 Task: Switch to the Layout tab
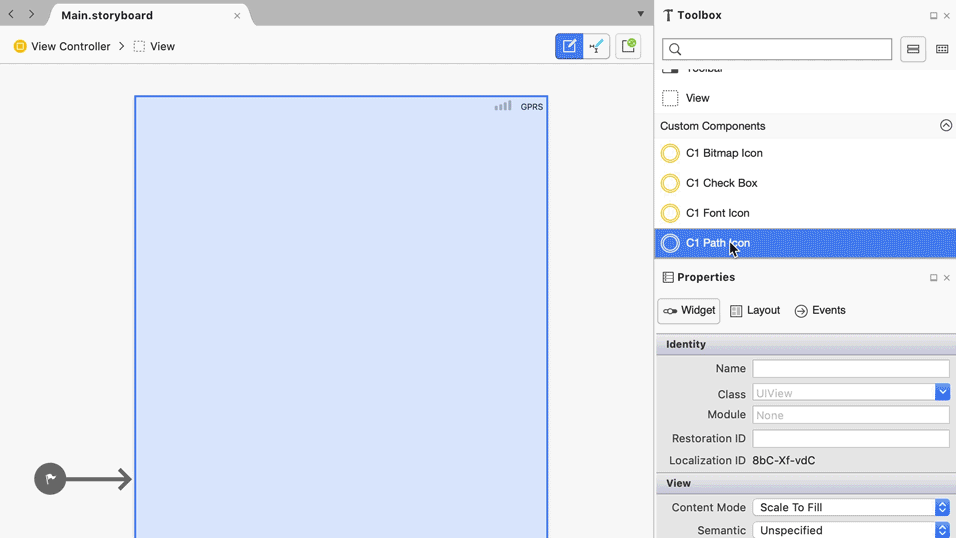[755, 311]
